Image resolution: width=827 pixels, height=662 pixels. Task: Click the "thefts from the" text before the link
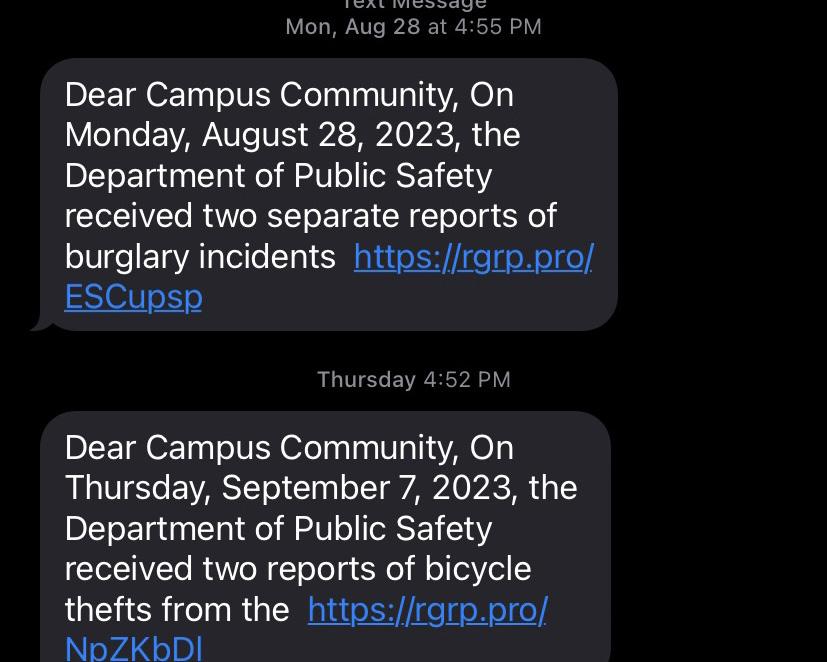(x=177, y=610)
